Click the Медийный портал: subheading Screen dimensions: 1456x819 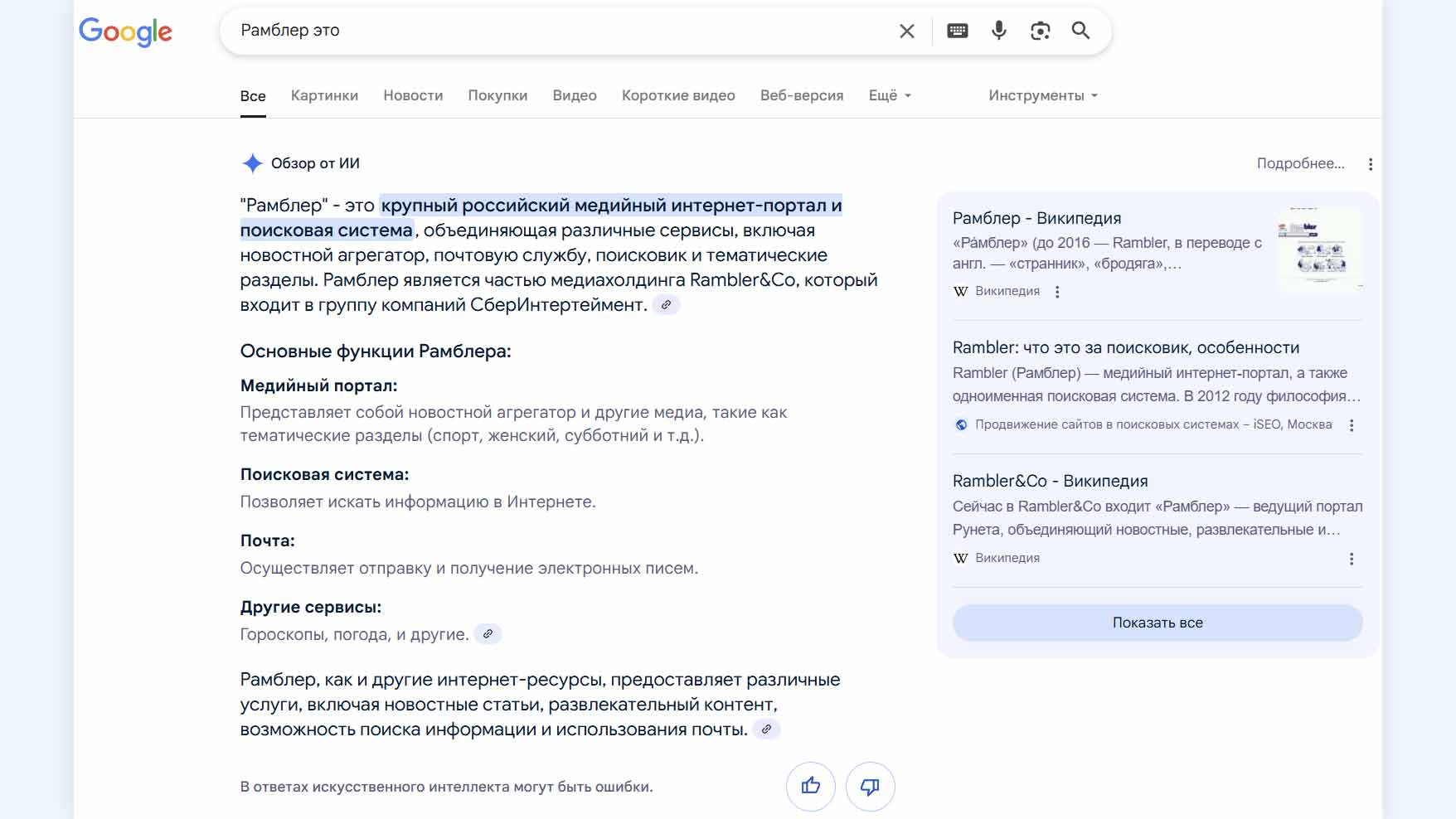click(x=318, y=385)
